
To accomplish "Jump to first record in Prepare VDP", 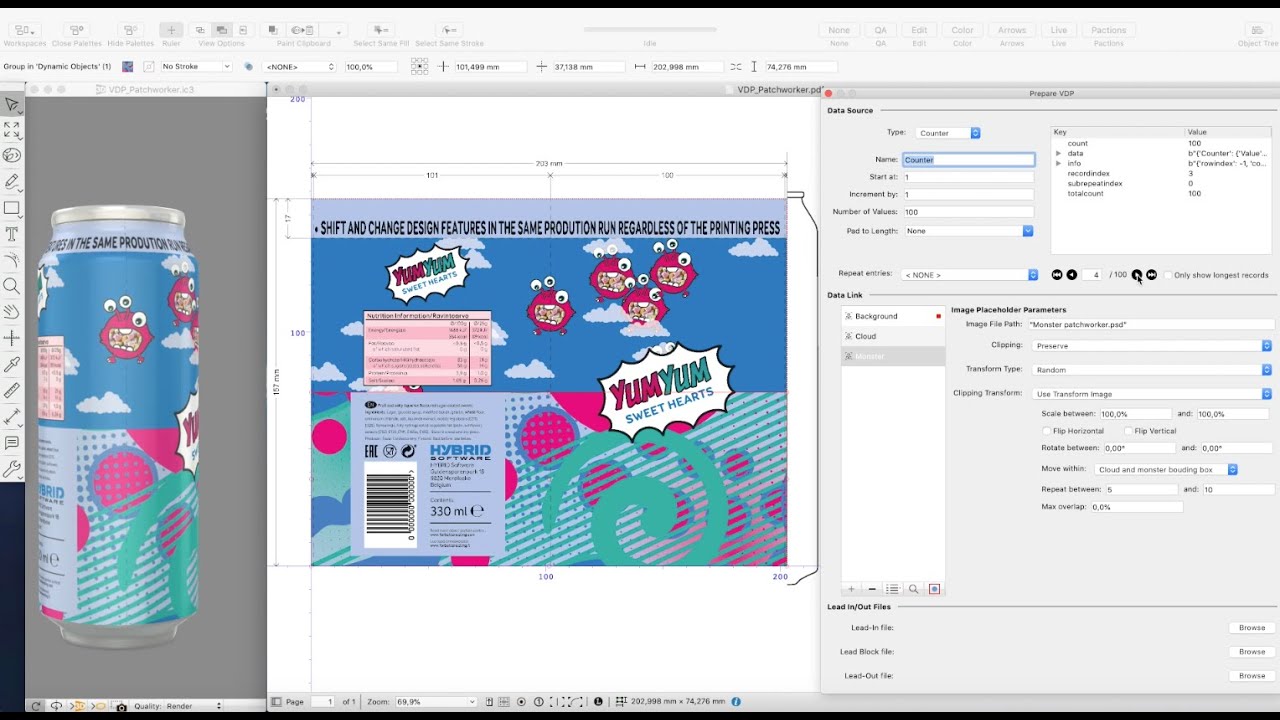I will point(1057,275).
